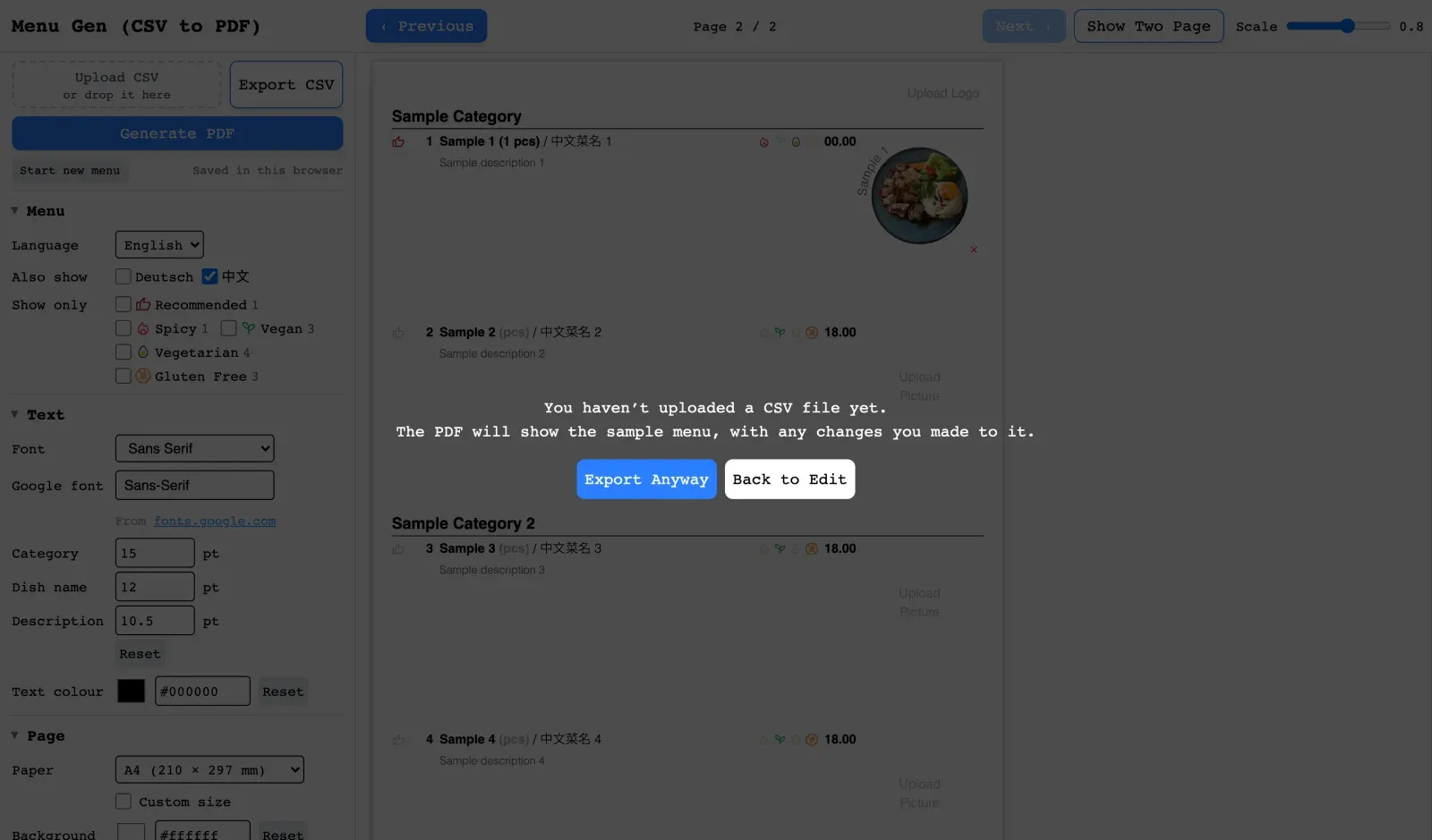This screenshot has height=840, width=1432.
Task: Click the Scale slider handle
Action: point(1347,26)
